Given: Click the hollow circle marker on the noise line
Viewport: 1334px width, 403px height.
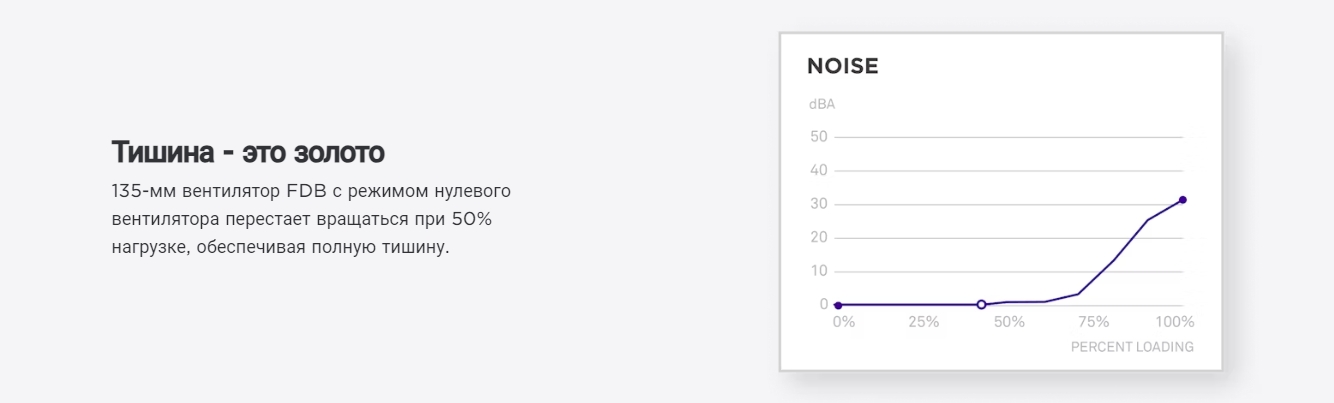Looking at the screenshot, I should click(981, 304).
